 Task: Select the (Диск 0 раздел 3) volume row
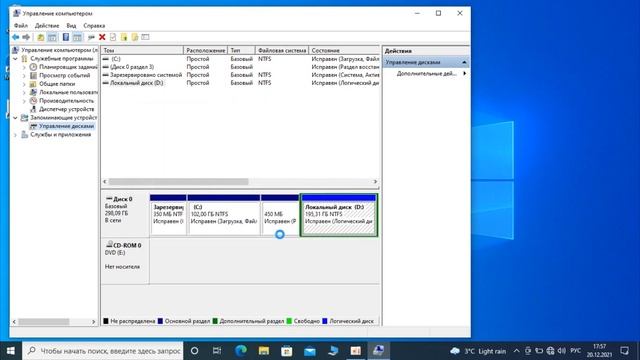[x=240, y=67]
